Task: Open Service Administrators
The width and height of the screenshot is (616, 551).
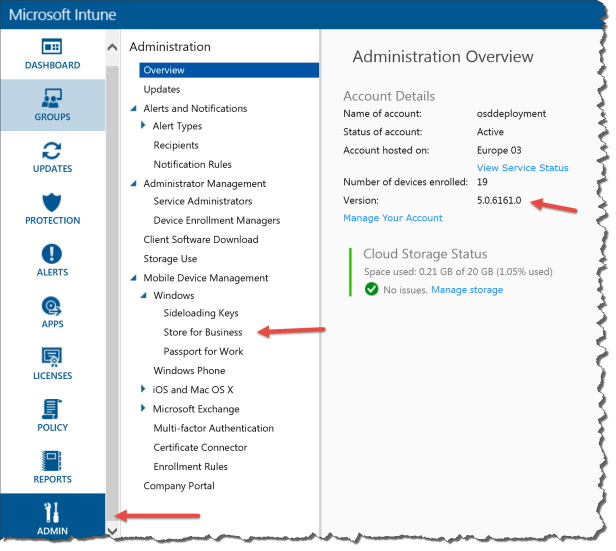Action: (203, 201)
